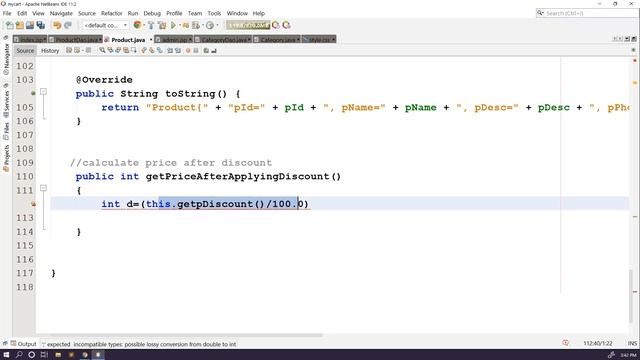Click the search magnifier icon in quick search
Image resolution: width=640 pixels, height=360 pixels.
[540, 13]
